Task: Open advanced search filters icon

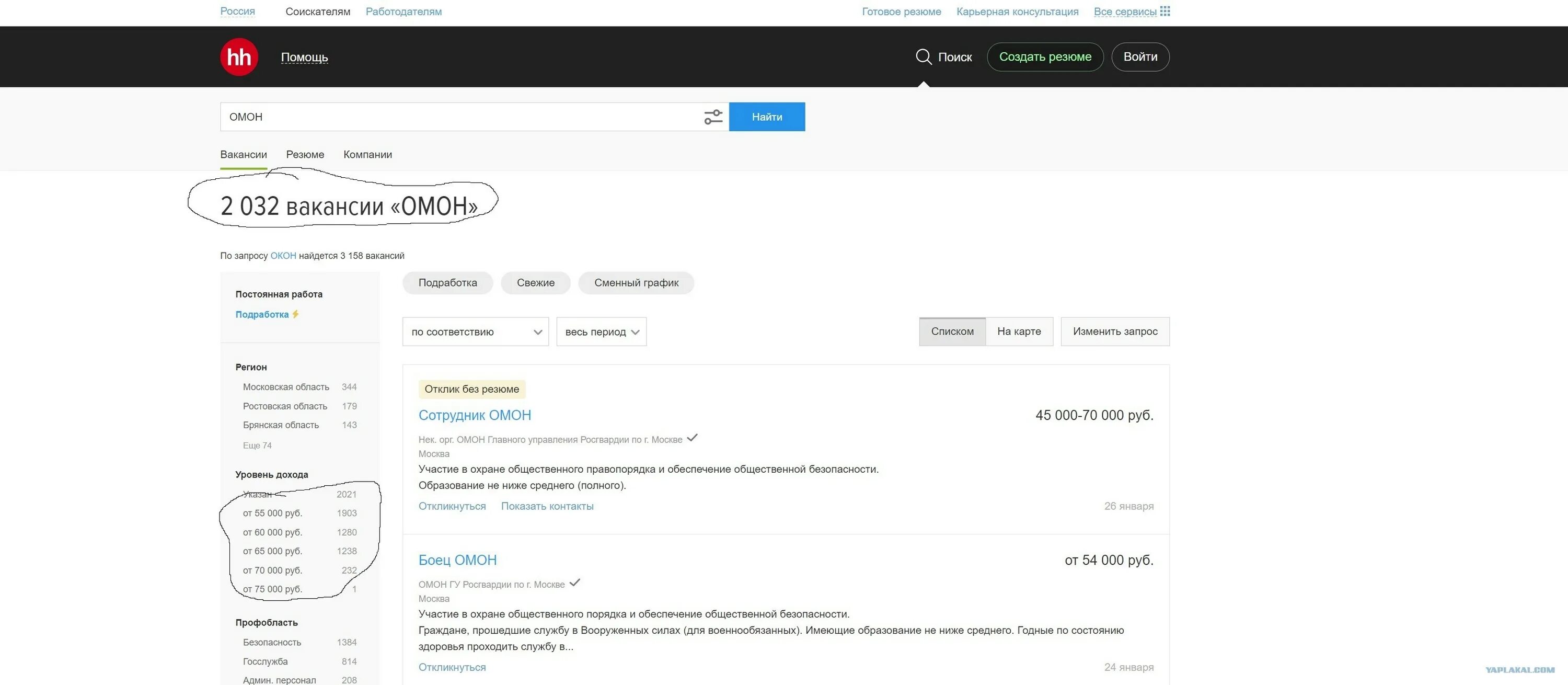Action: 713,117
